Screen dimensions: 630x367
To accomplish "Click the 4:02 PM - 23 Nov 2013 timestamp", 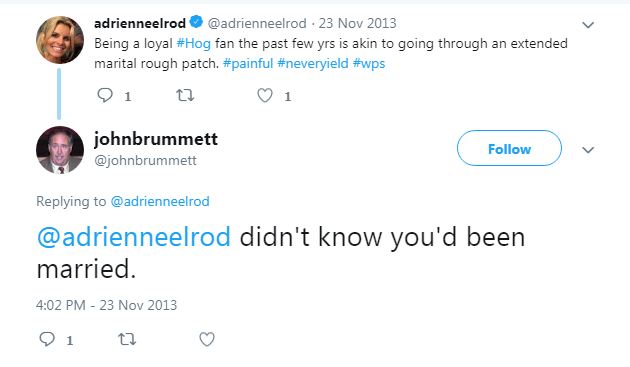I will (x=106, y=305).
